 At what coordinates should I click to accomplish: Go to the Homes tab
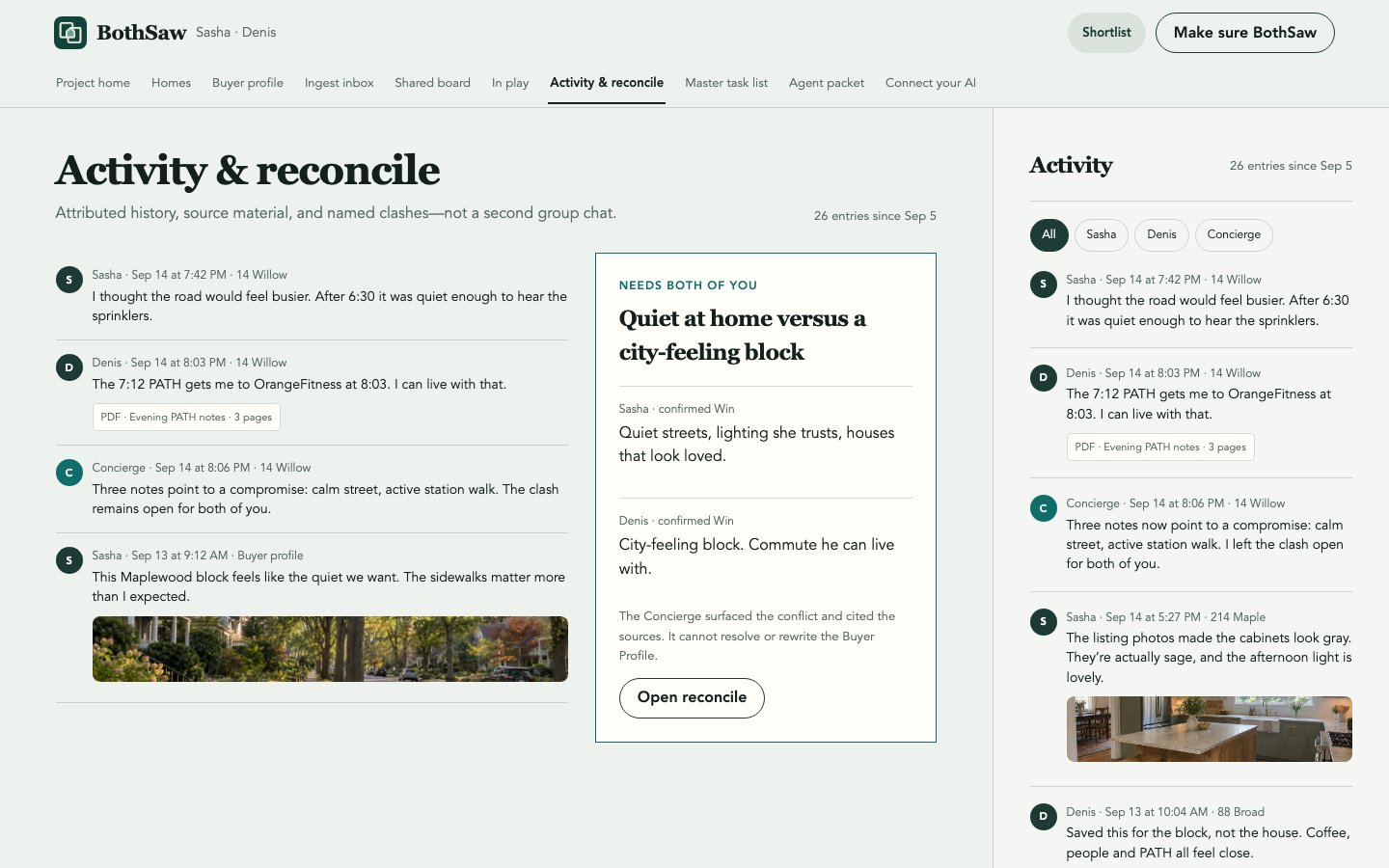171,83
